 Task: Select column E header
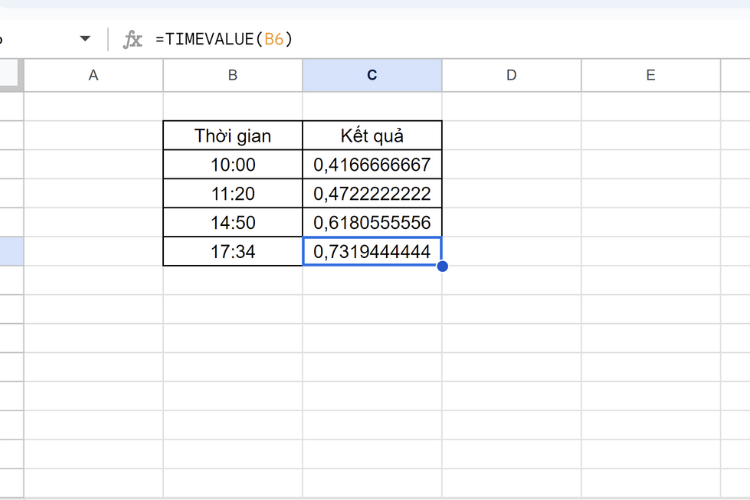click(651, 75)
